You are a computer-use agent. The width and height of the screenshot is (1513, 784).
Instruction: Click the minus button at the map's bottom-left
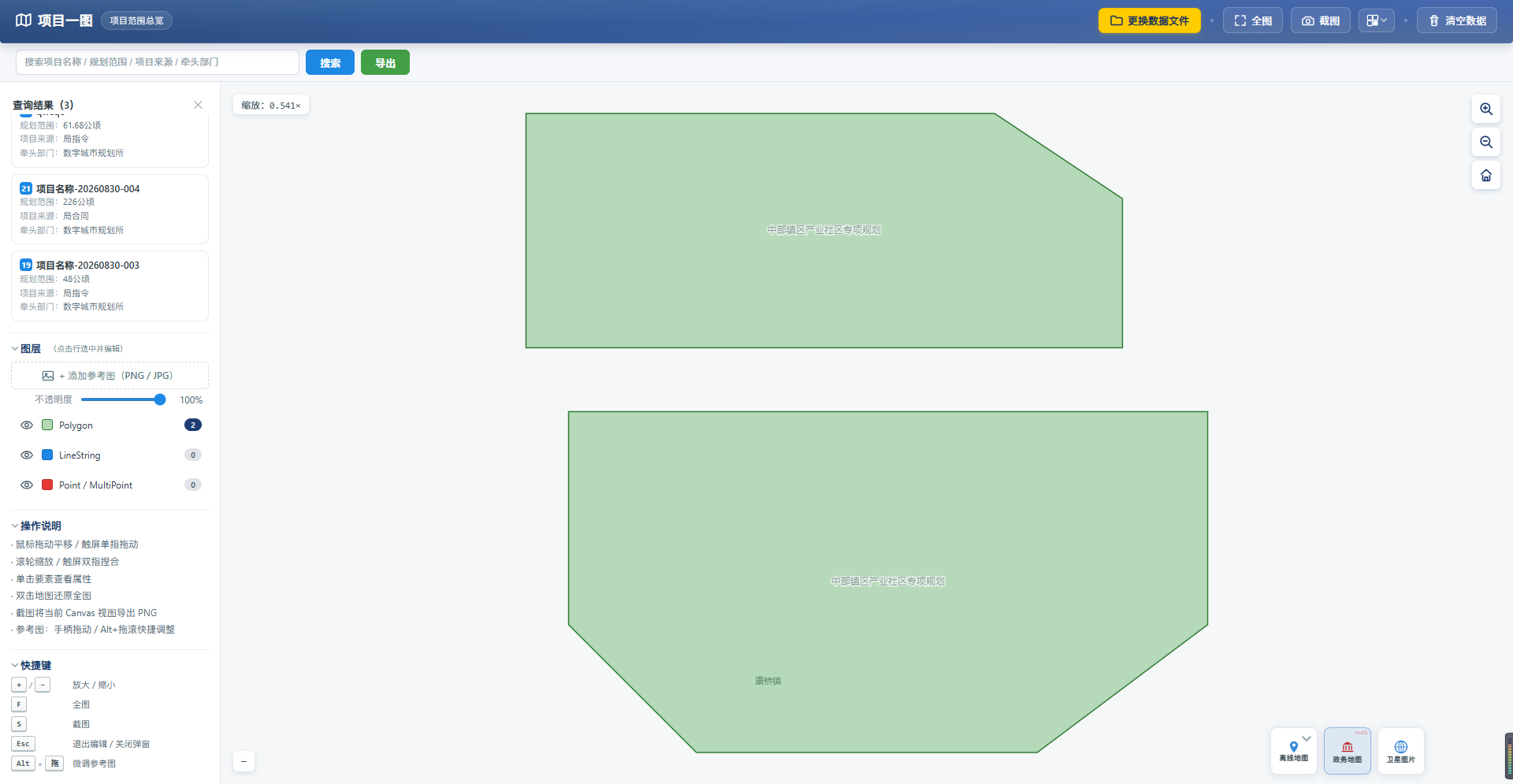point(243,761)
